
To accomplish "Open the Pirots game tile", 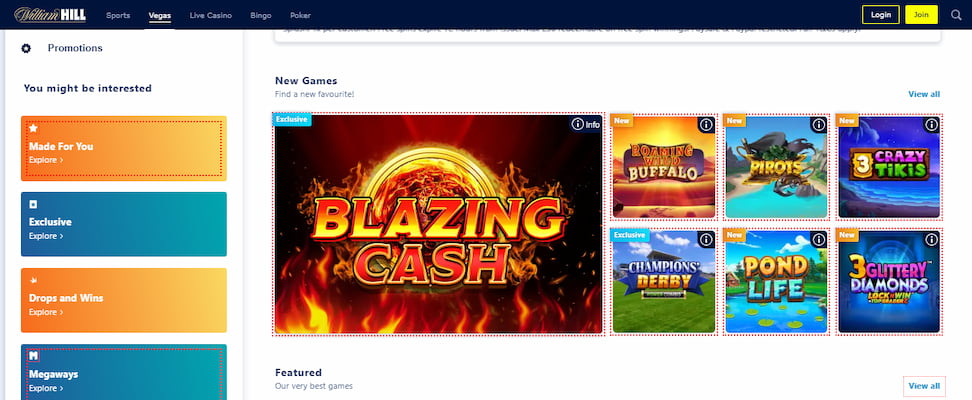I will [777, 167].
